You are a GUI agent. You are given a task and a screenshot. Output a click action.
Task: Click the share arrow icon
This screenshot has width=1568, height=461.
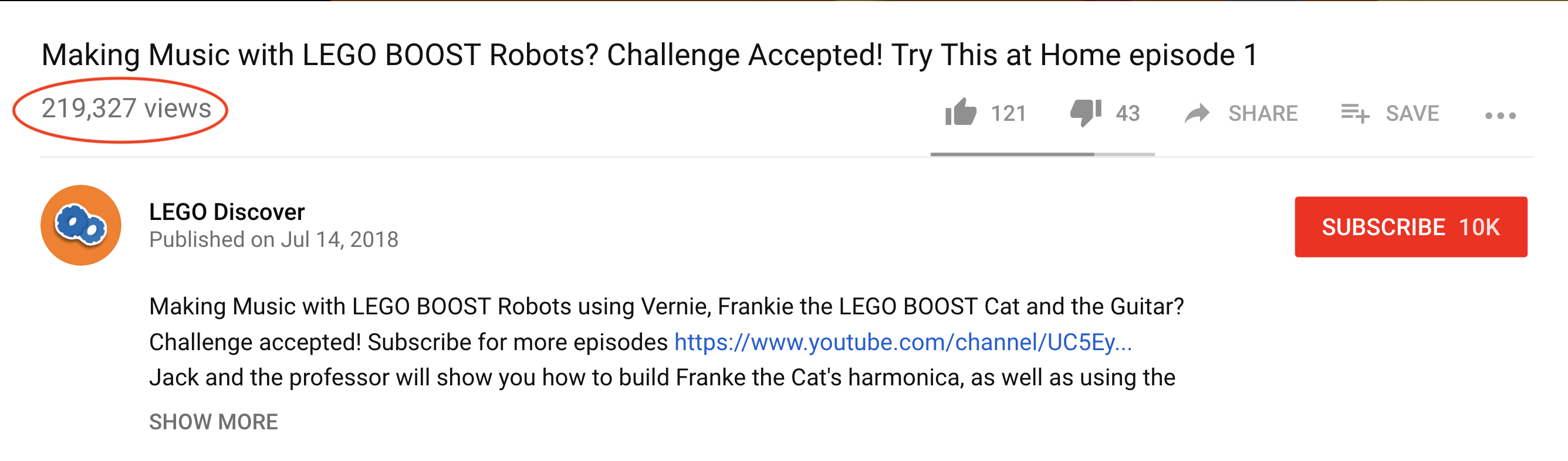point(1197,114)
